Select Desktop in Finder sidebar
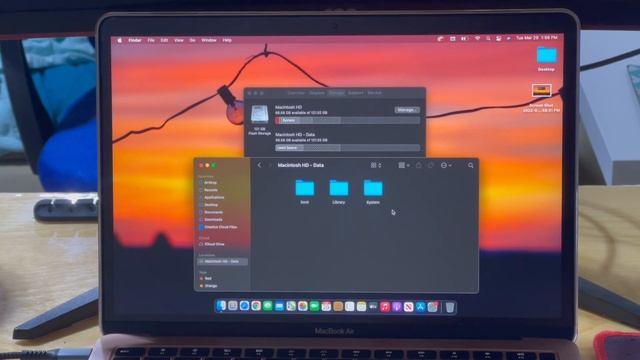The width and height of the screenshot is (640, 360). pos(211,205)
